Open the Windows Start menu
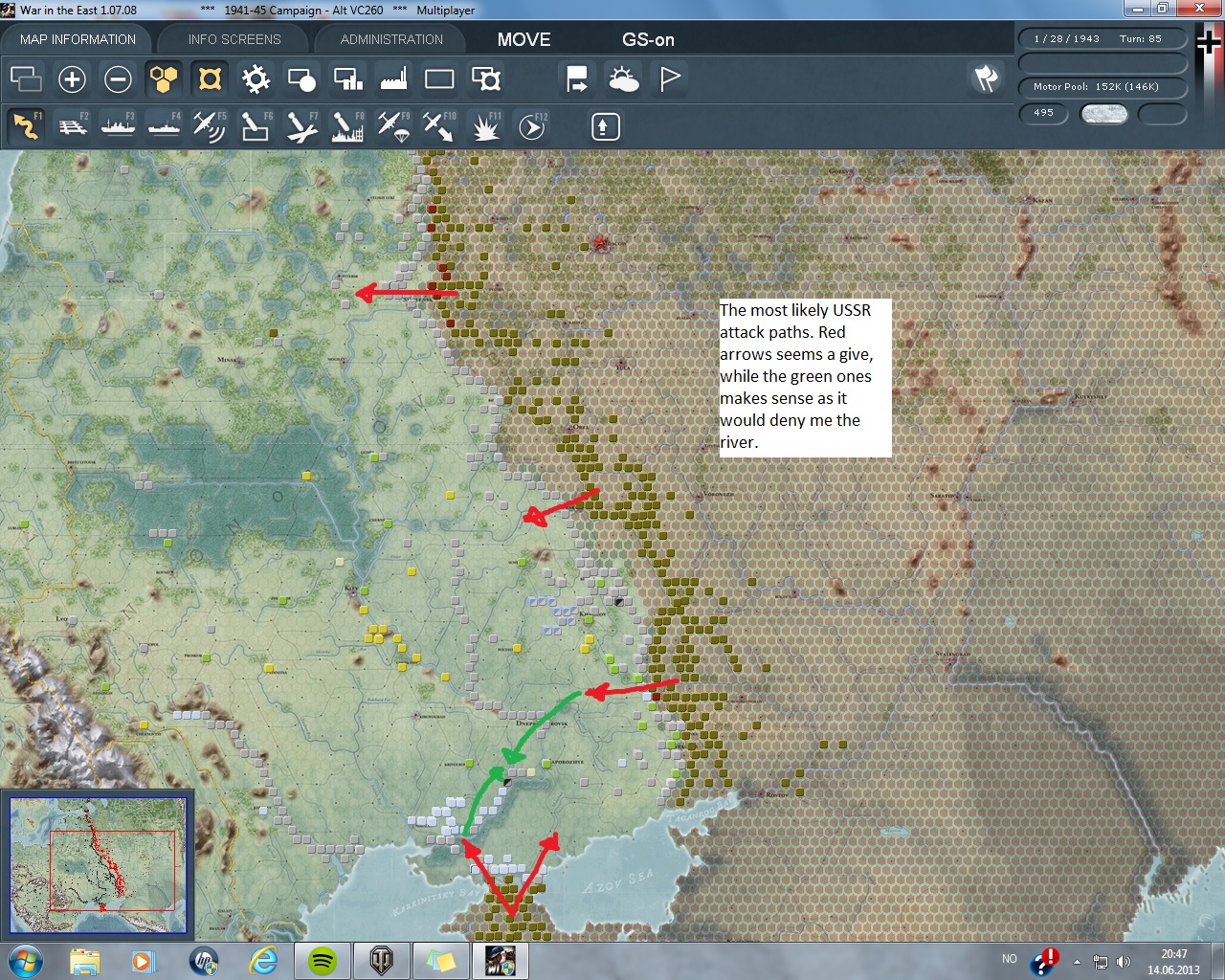This screenshot has width=1225, height=980. (26, 960)
